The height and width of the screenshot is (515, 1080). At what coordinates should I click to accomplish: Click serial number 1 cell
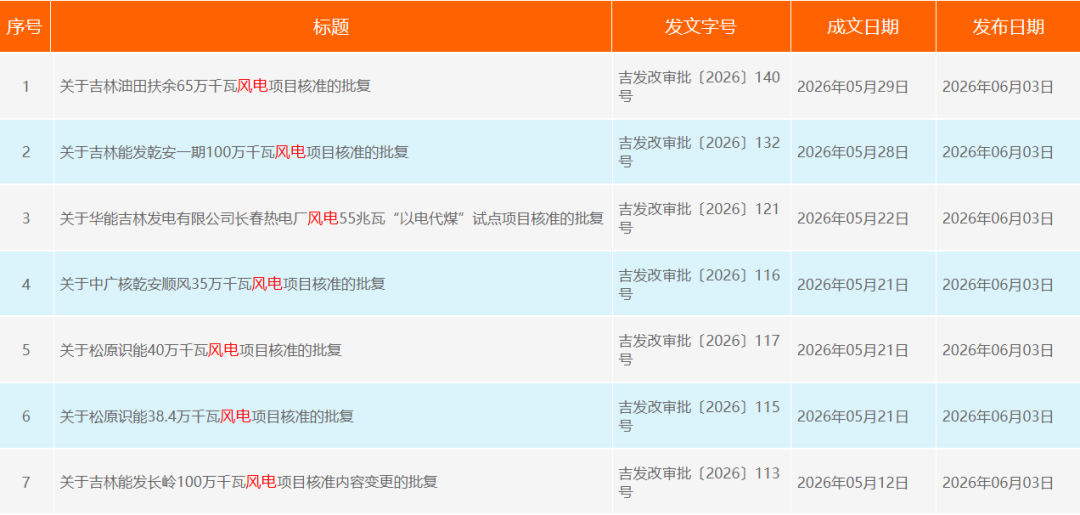26,87
